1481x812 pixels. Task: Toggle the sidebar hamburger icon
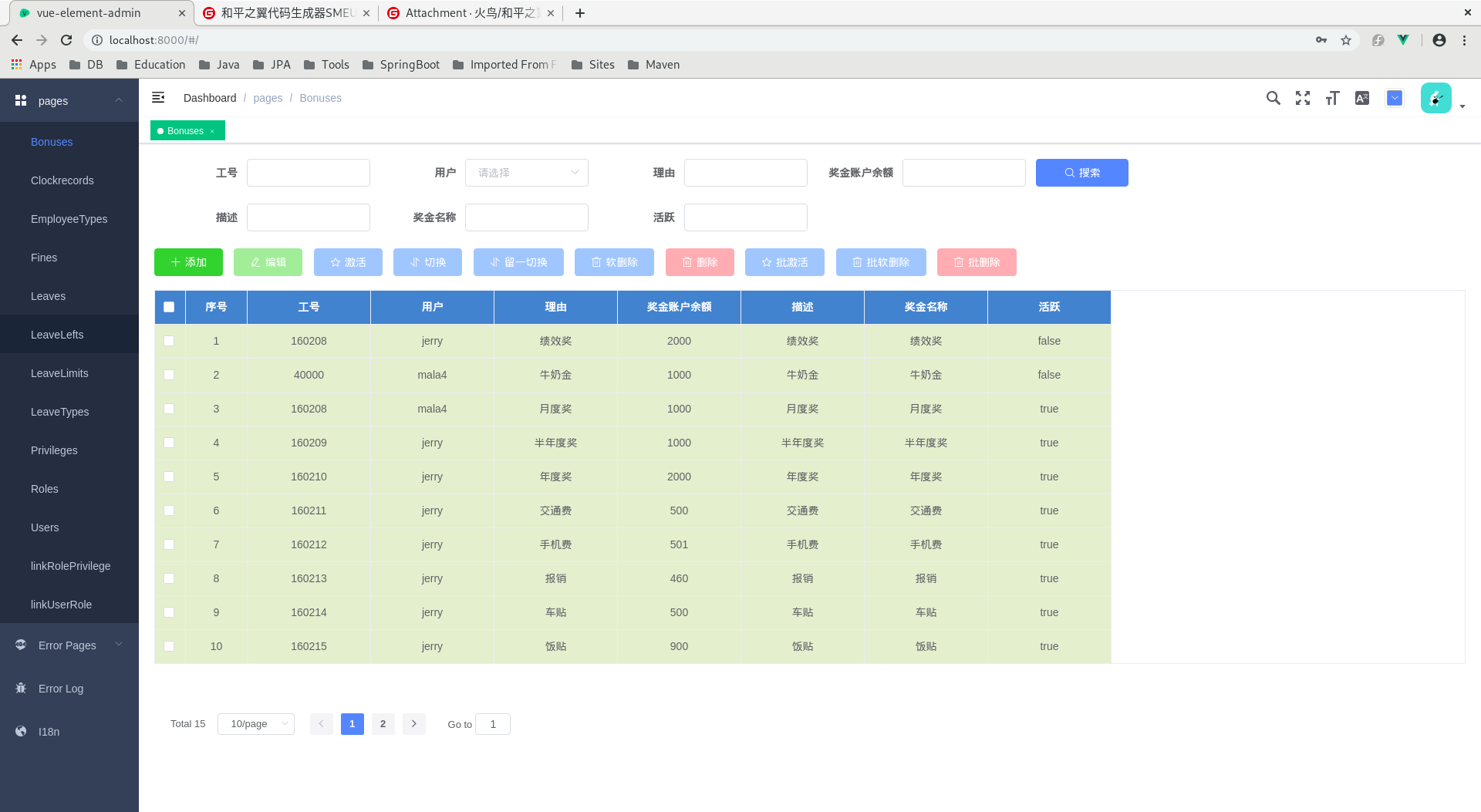[158, 97]
